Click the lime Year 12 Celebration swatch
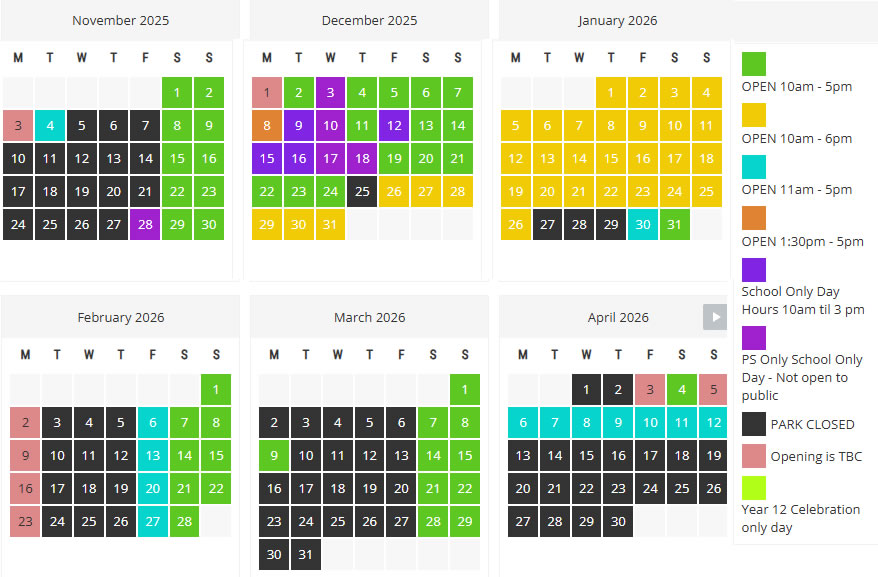This screenshot has width=878, height=577. 754,488
